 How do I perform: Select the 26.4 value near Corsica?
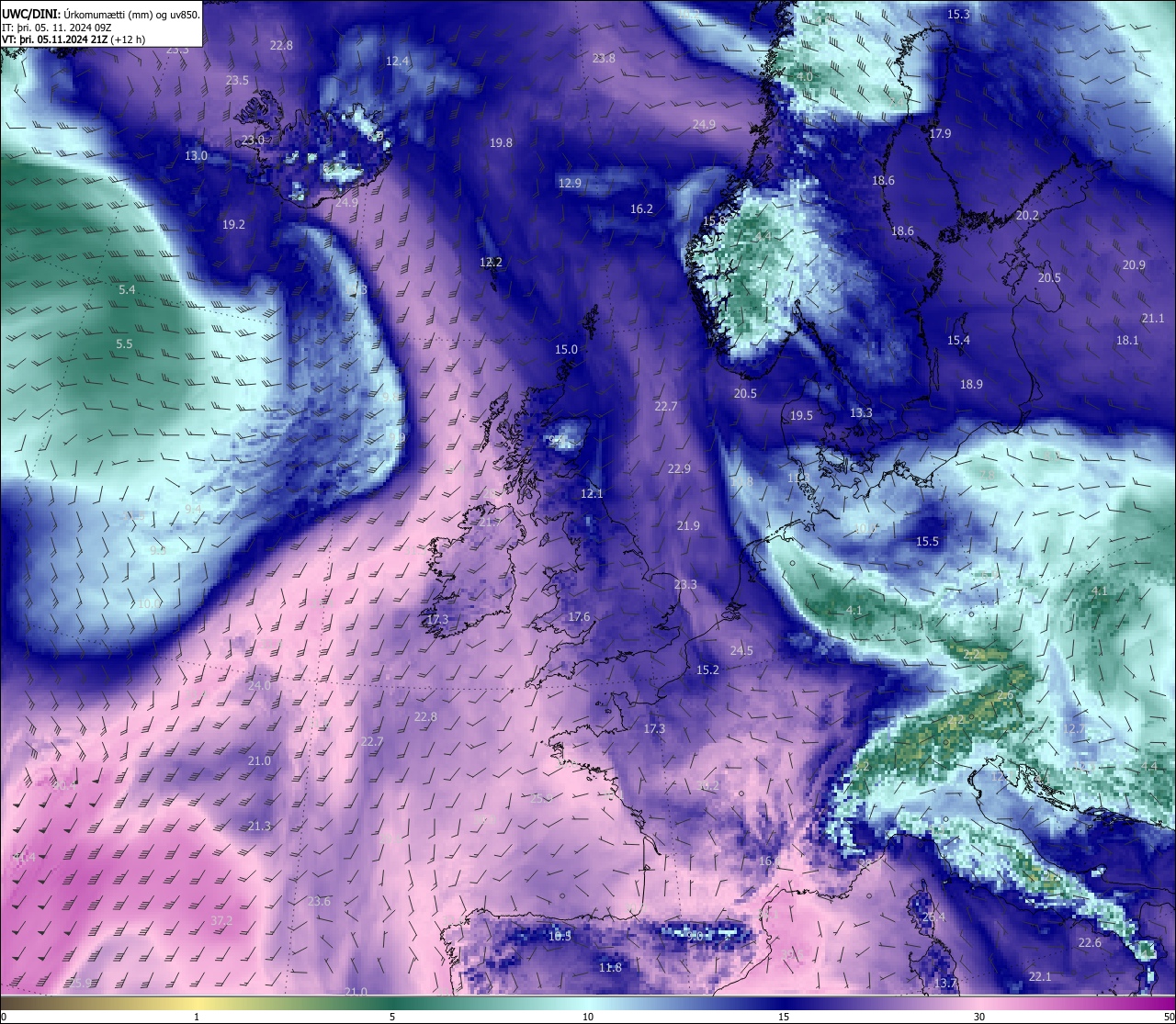click(933, 917)
